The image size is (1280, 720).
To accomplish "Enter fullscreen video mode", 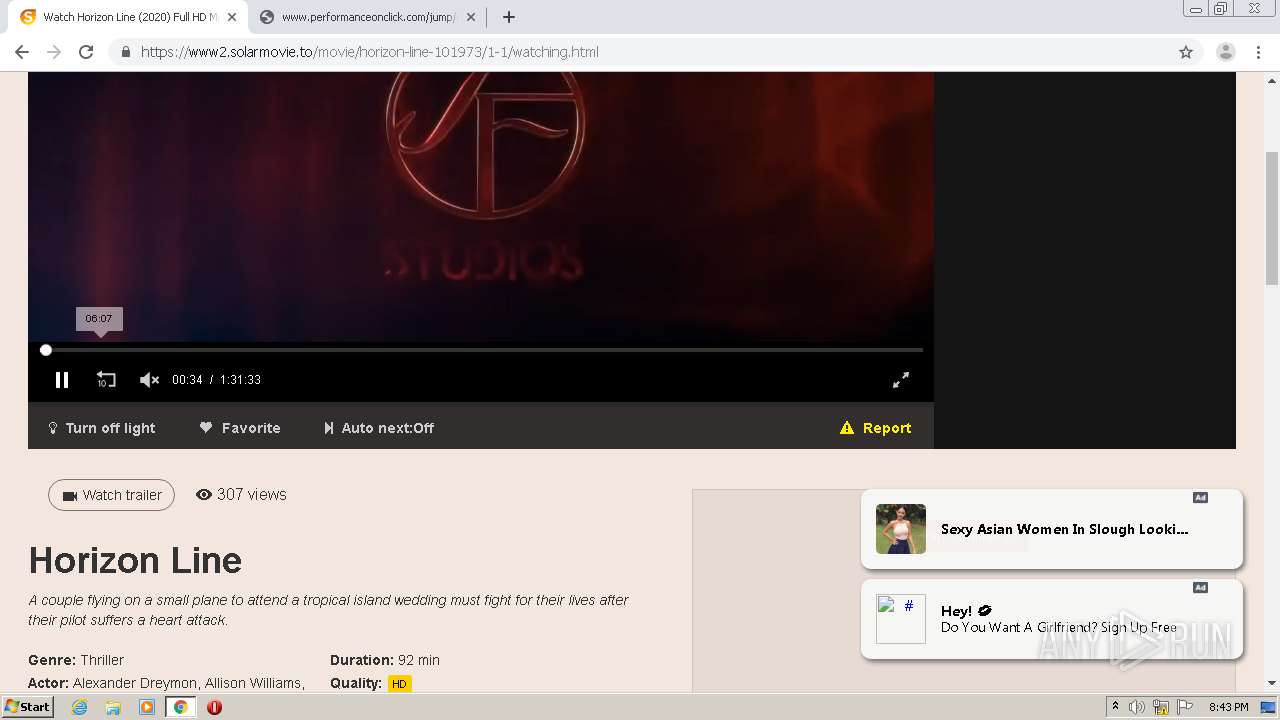I will point(901,380).
